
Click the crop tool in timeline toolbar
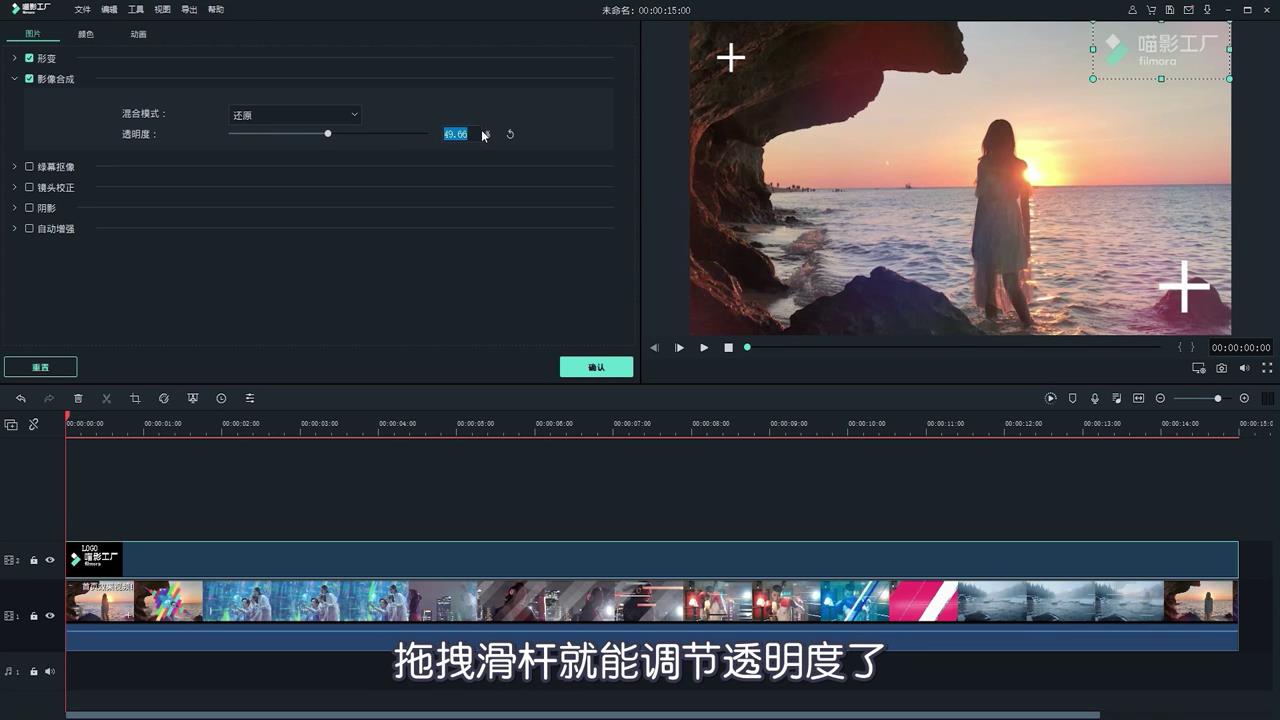click(x=135, y=398)
